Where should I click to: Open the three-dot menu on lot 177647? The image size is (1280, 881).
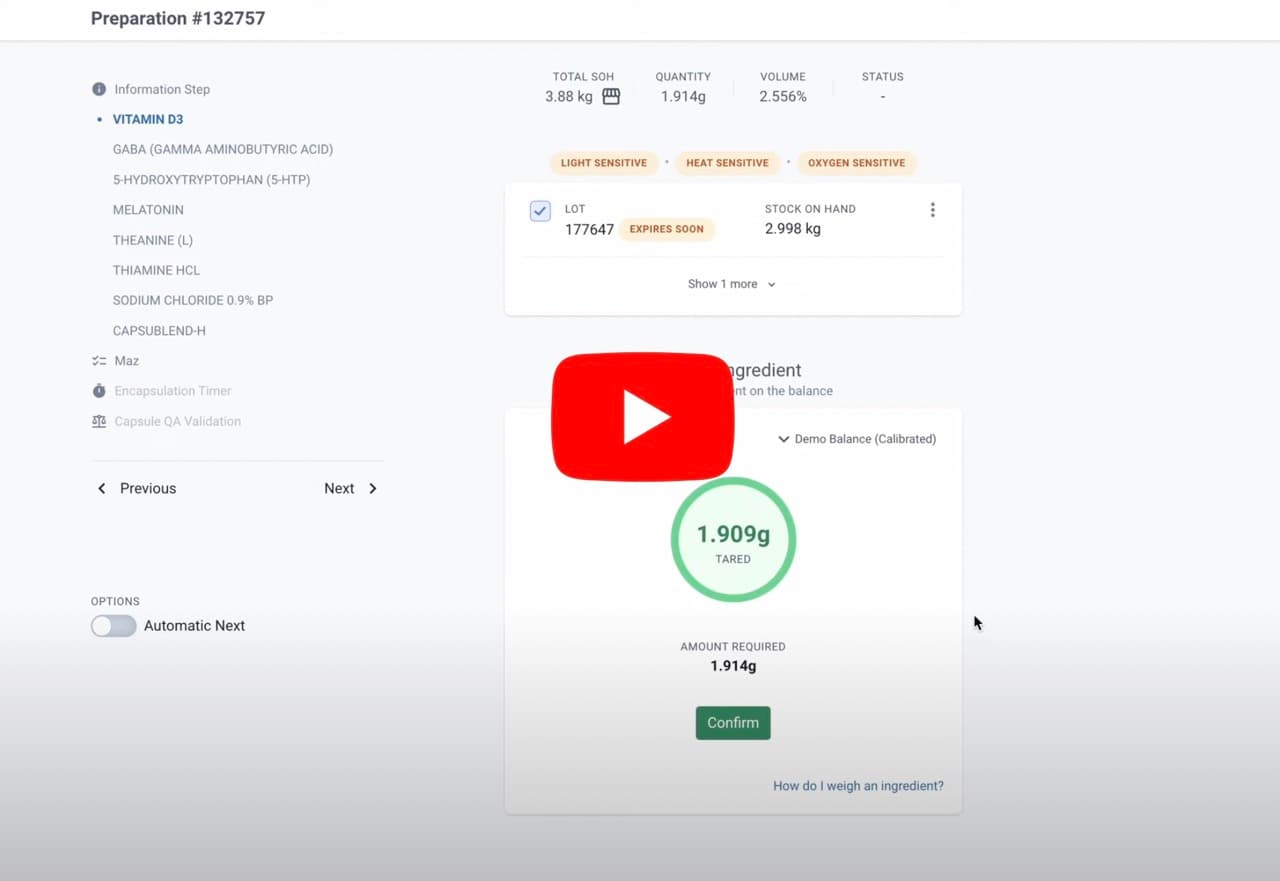pos(933,210)
